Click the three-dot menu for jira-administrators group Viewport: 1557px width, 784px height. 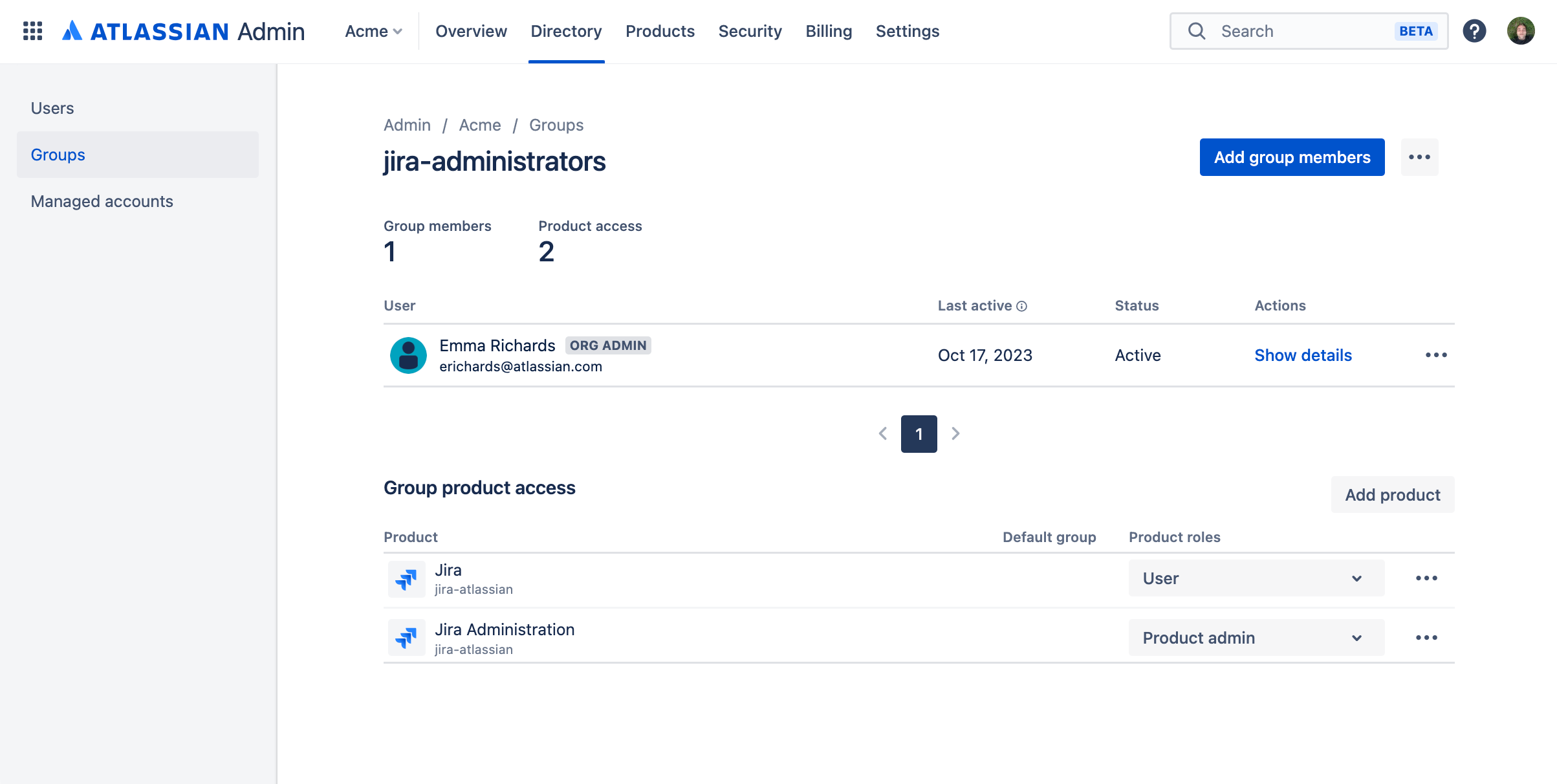coord(1419,157)
